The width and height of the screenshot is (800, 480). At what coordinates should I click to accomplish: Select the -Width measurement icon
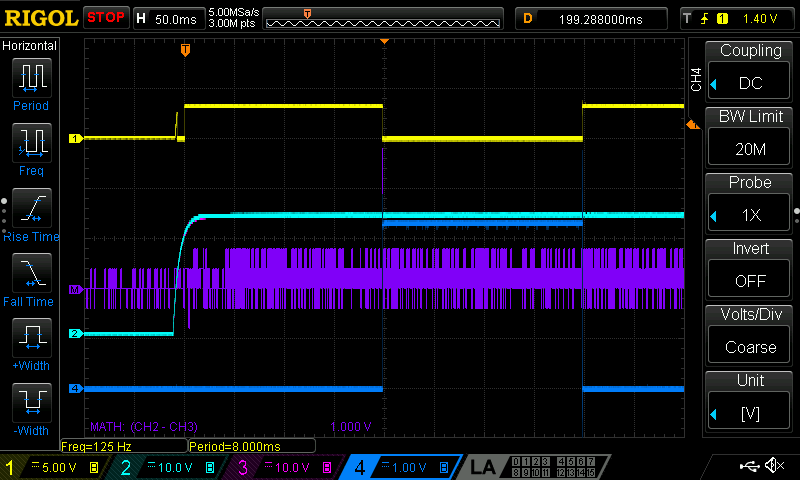[32, 402]
